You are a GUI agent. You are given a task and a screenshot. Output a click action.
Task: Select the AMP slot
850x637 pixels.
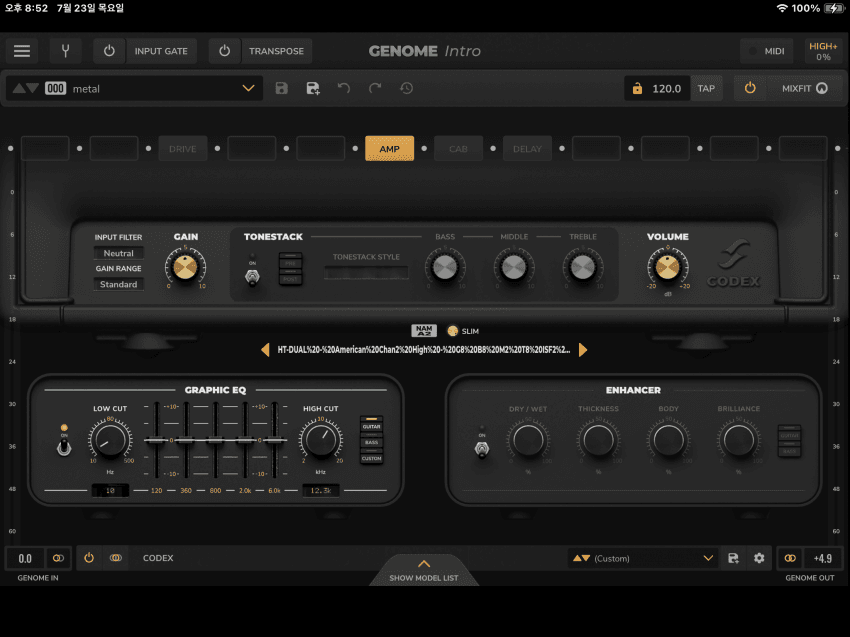389,149
